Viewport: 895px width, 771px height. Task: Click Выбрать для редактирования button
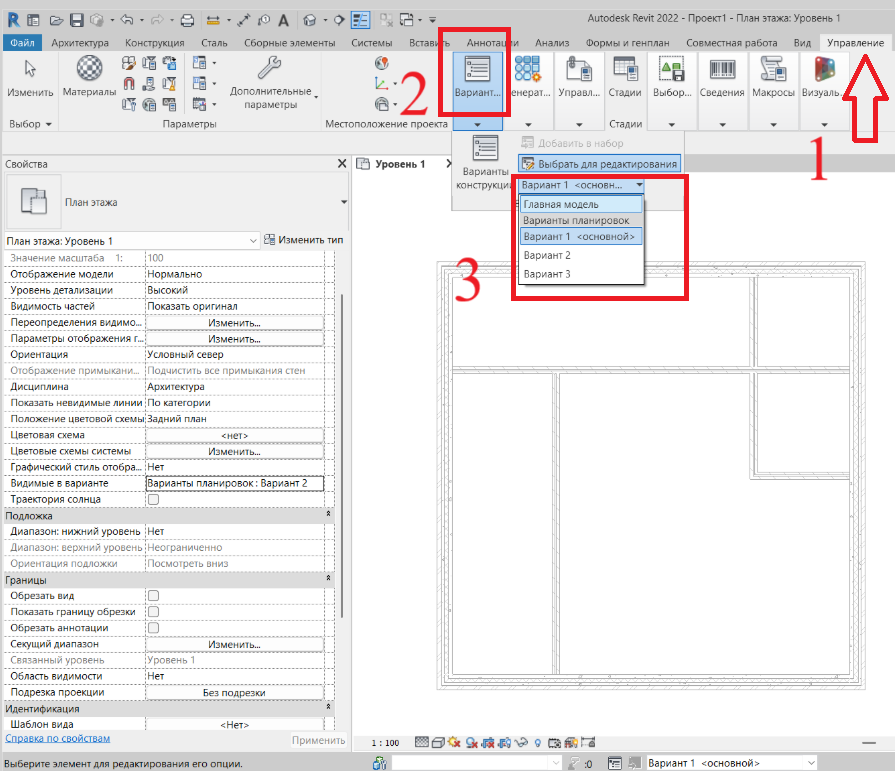click(x=599, y=164)
